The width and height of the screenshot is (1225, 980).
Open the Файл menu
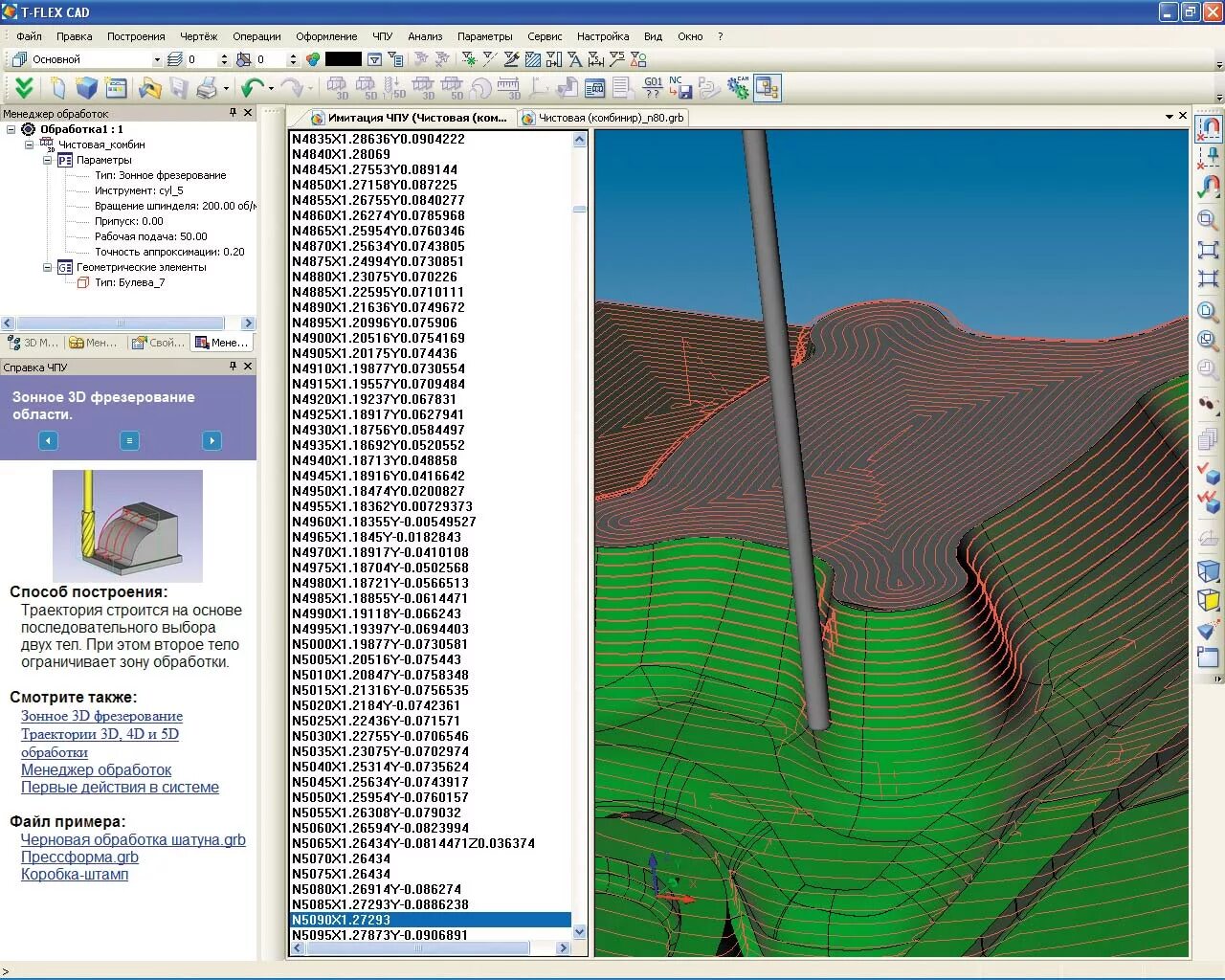coord(29,36)
